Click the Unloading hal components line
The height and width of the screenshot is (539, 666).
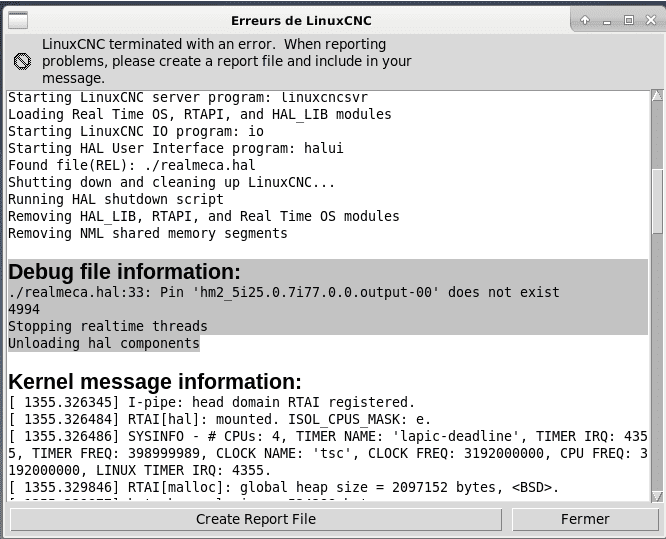[103, 343]
